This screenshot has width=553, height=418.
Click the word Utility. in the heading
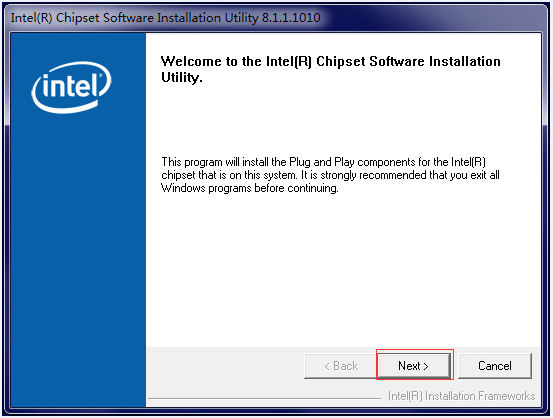point(182,77)
